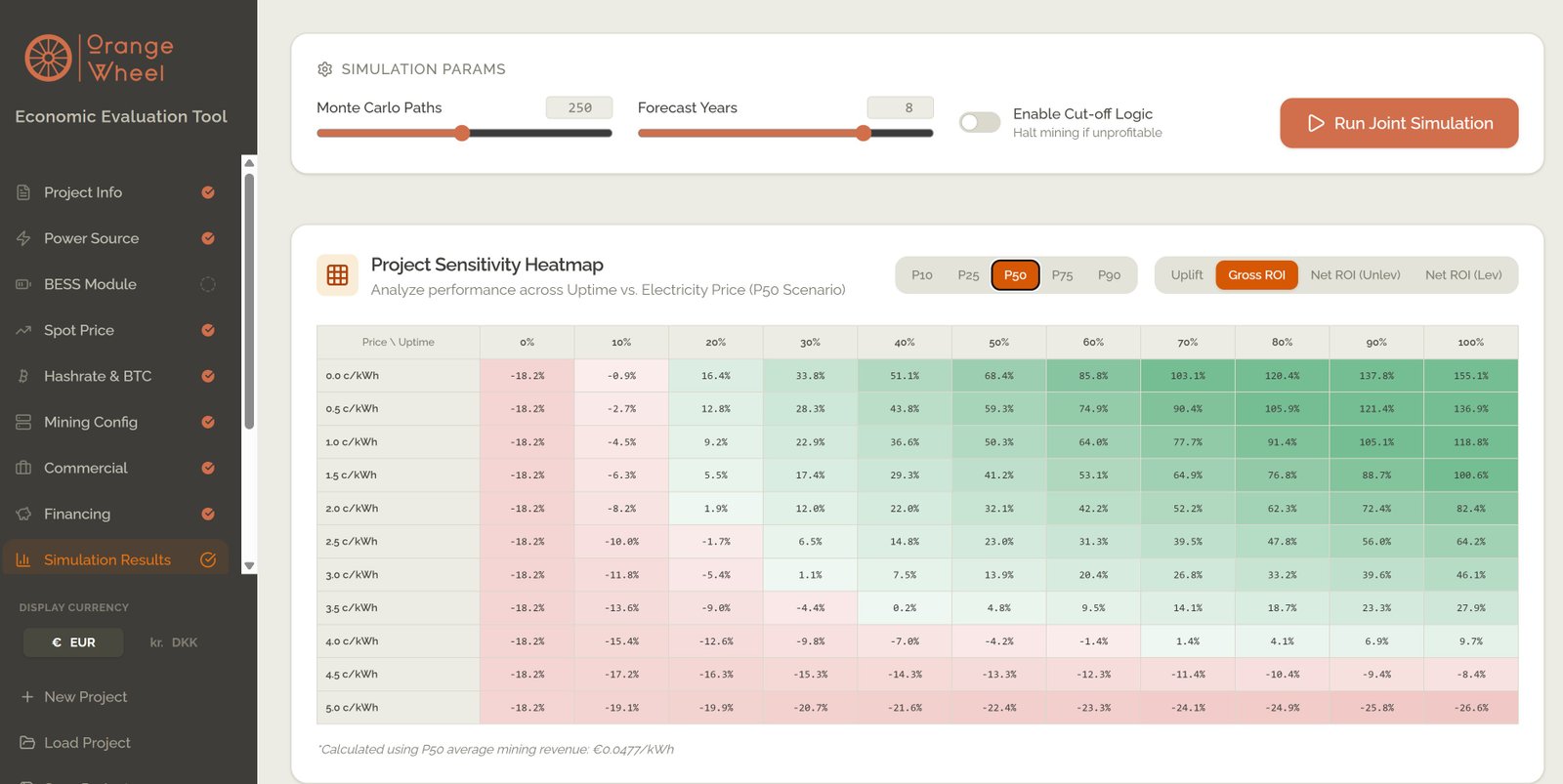Screen dimensions: 1563x784
Task: Click the Load Project folder icon
Action: coord(27,743)
